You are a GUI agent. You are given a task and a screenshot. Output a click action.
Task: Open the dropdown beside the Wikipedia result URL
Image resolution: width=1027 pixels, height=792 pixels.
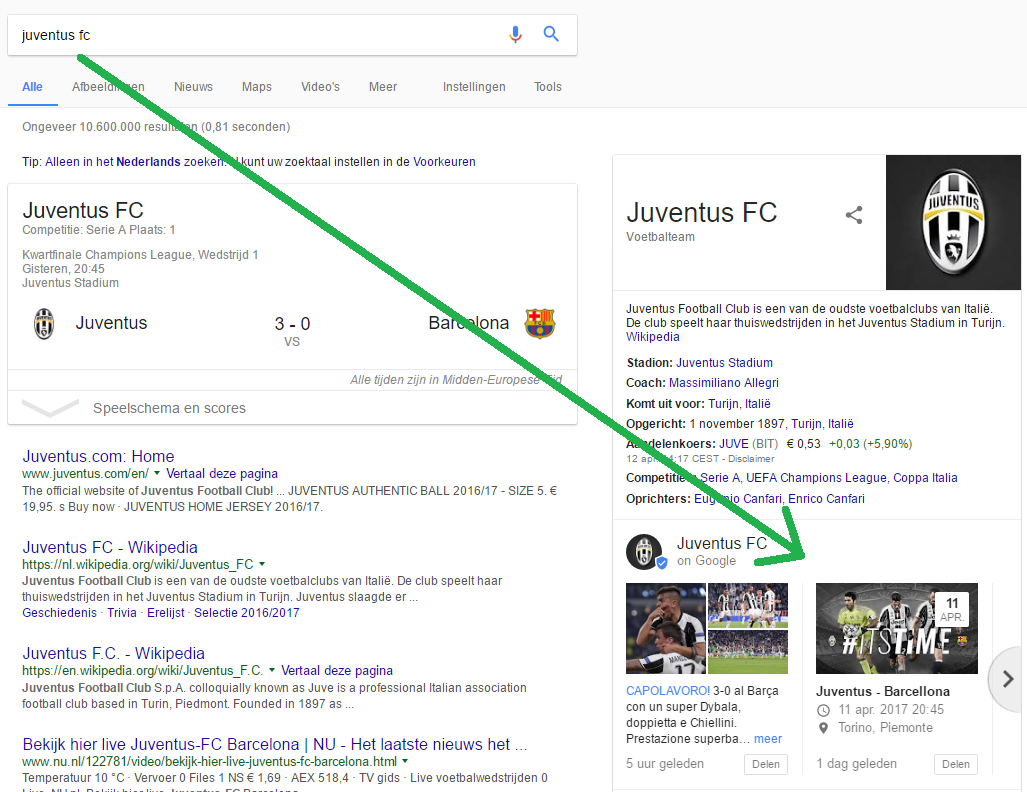point(262,563)
